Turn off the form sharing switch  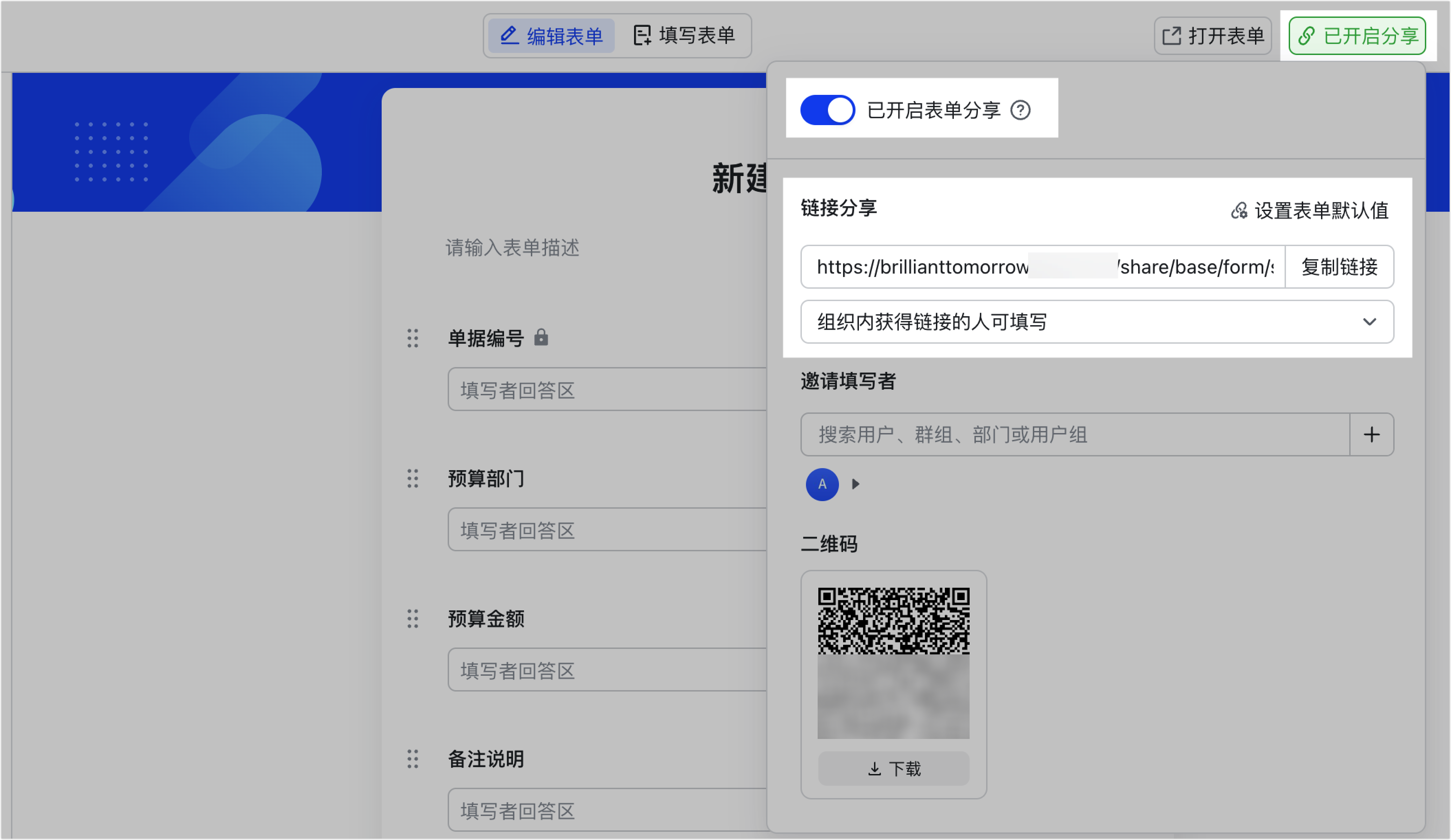(827, 110)
